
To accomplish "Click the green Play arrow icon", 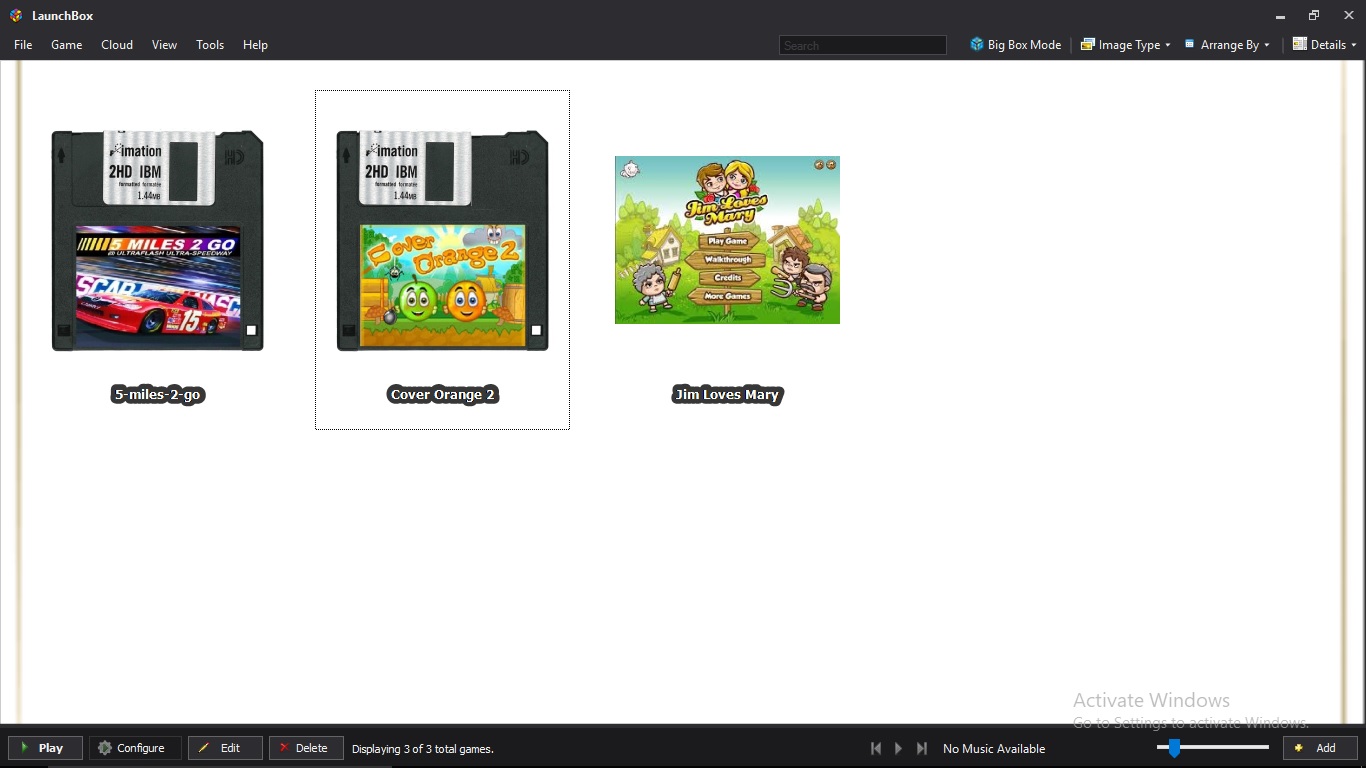I will click(x=24, y=748).
